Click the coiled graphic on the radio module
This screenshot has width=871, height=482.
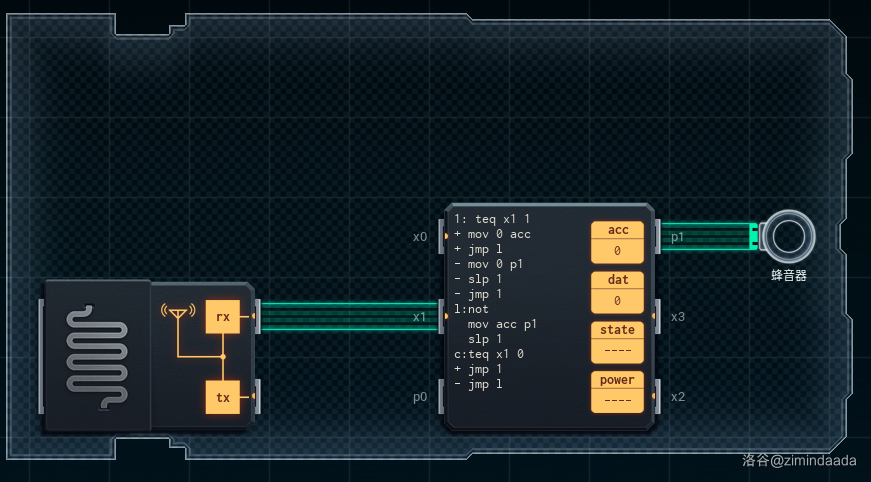tap(97, 356)
